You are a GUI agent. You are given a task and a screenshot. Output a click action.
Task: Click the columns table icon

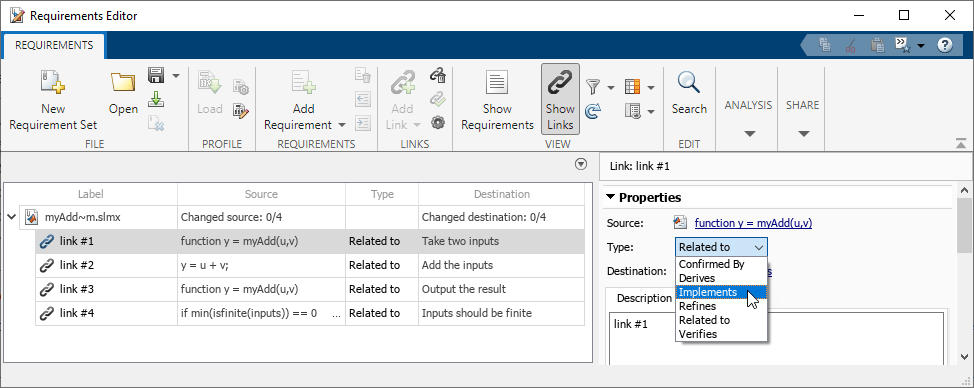632,88
